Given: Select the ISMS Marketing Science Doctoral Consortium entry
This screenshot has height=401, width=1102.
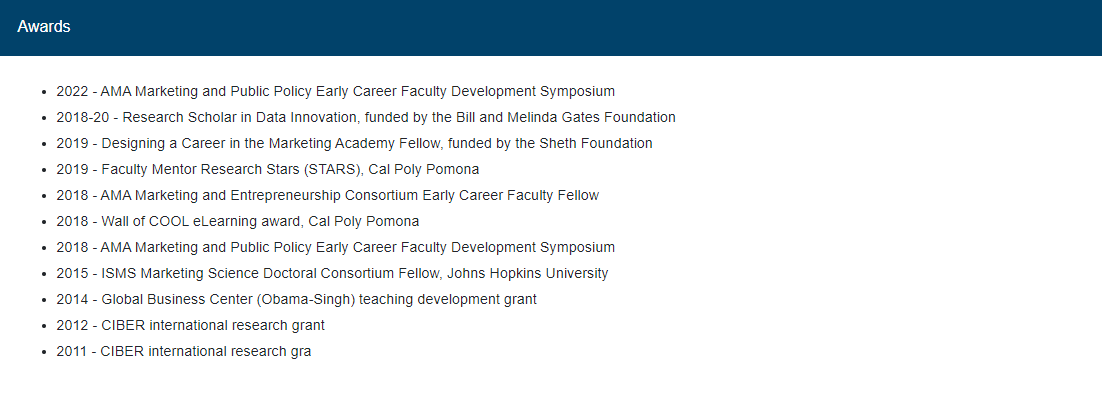Looking at the screenshot, I should point(332,273).
